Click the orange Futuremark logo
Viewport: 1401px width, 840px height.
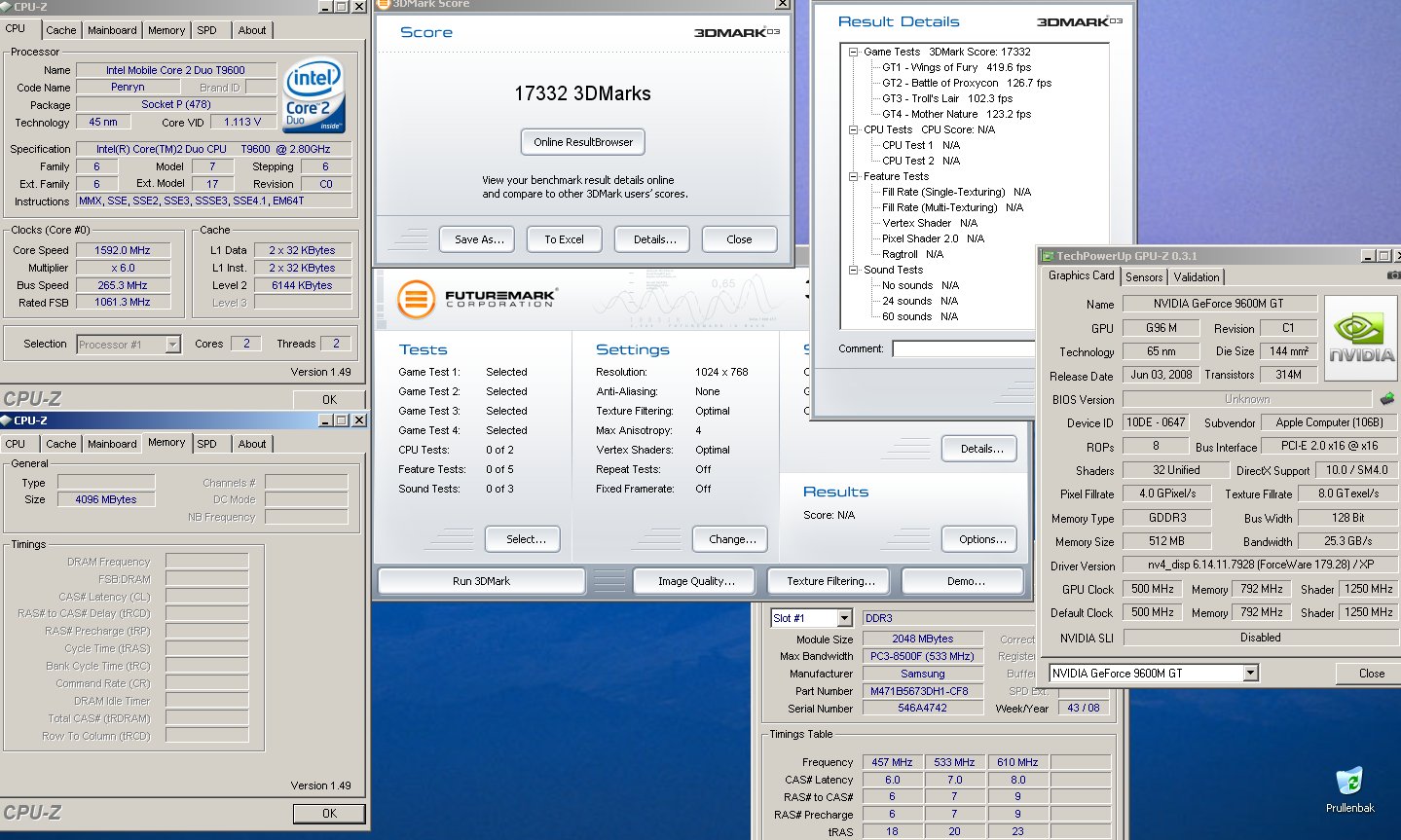pyautogui.click(x=416, y=299)
